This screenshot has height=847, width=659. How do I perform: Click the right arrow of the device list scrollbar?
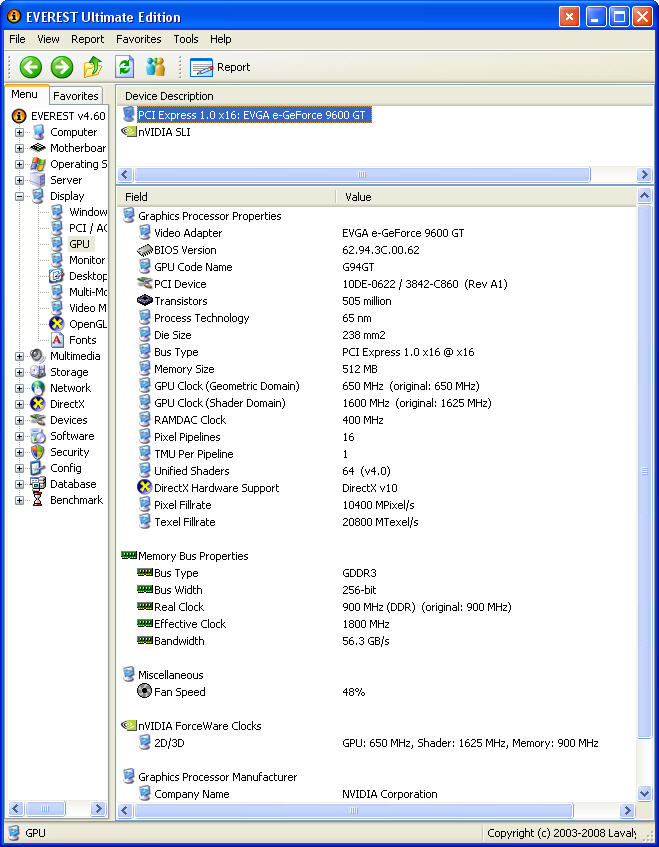(x=644, y=174)
